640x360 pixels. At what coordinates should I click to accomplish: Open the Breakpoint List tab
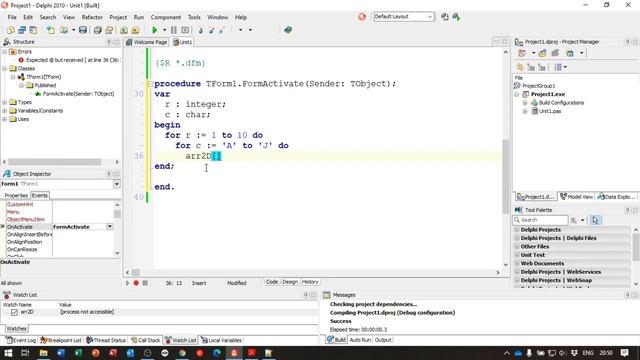[x=60, y=340]
